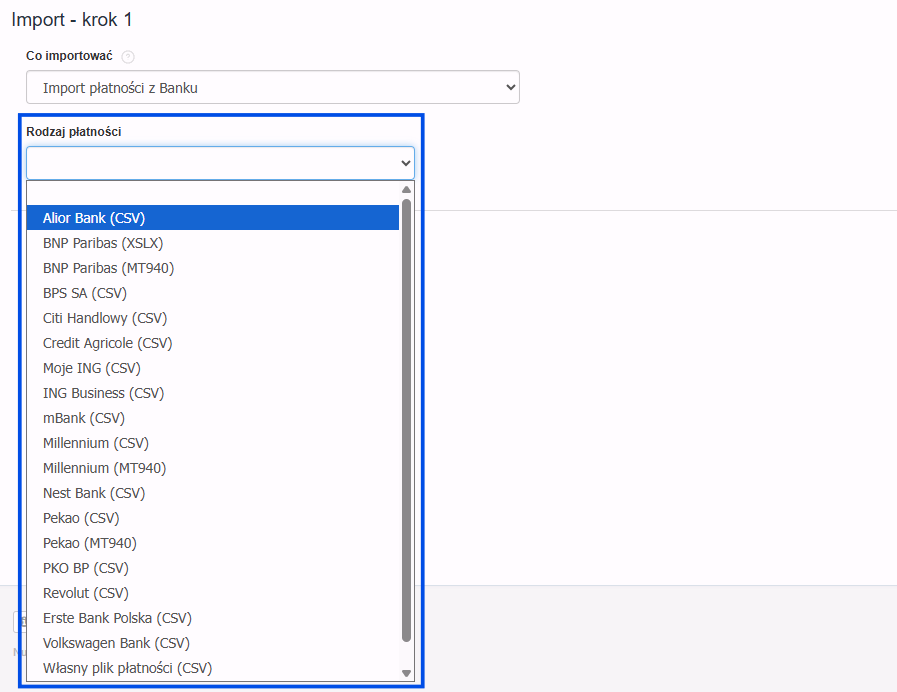This screenshot has width=897, height=692.
Task: Choose 'Volkswagen Bank (CSV)'
Action: tap(213, 643)
